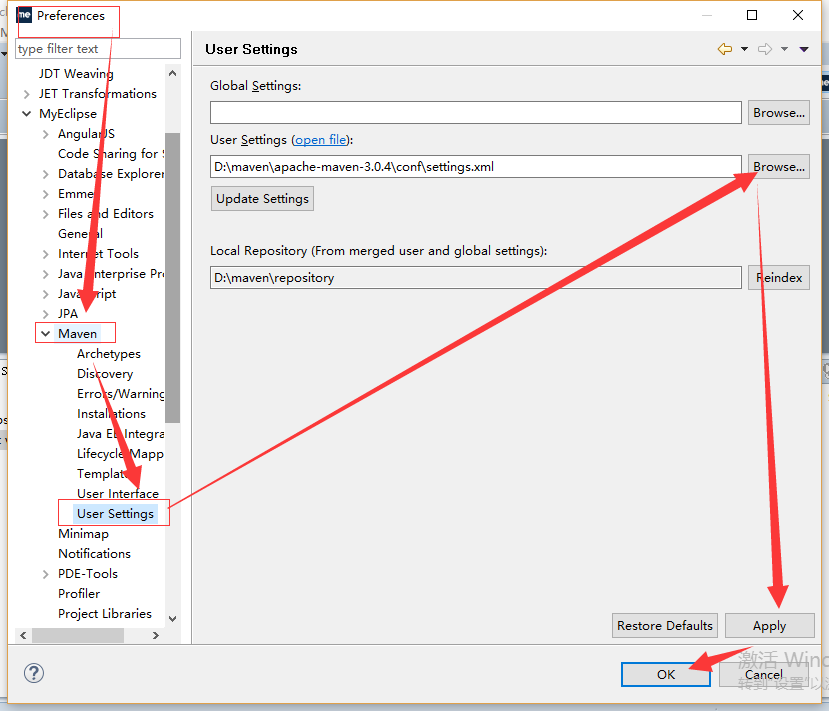Click horizontal scrollbar left arrow

[23, 635]
